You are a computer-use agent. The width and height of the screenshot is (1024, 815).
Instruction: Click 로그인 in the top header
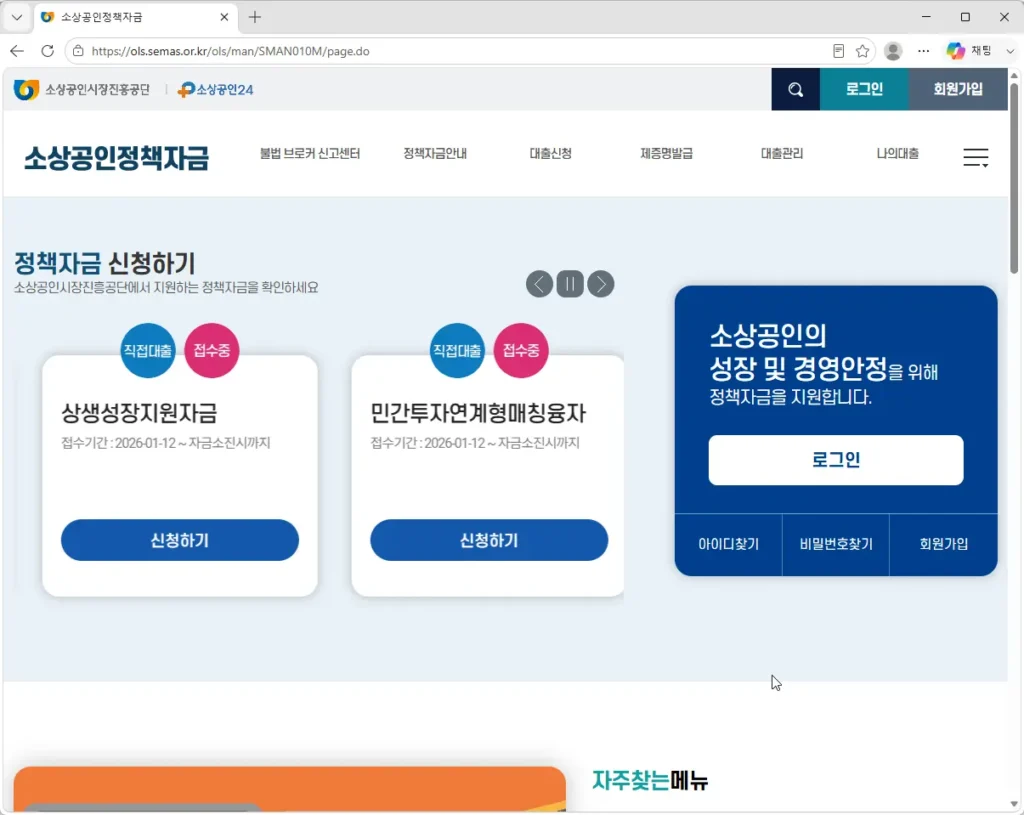click(x=864, y=89)
